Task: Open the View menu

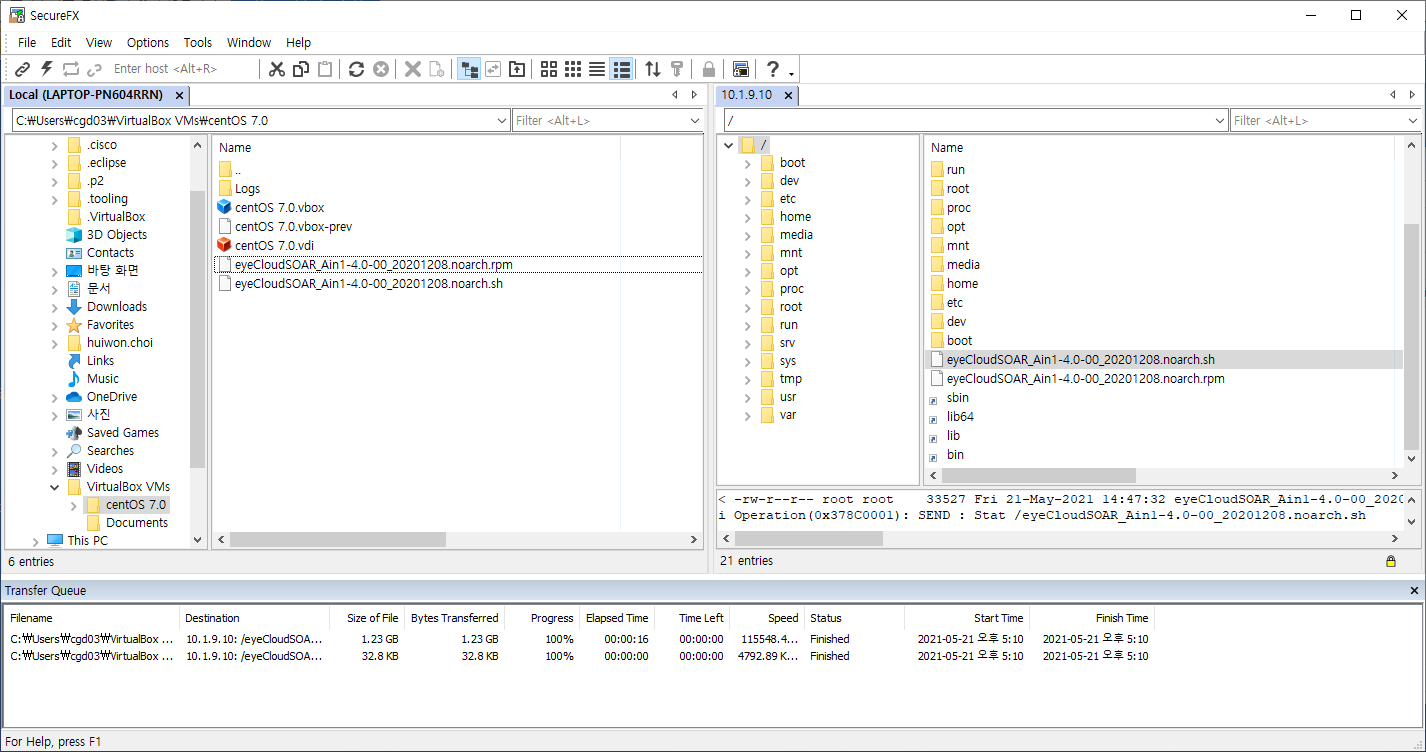Action: coord(99,42)
